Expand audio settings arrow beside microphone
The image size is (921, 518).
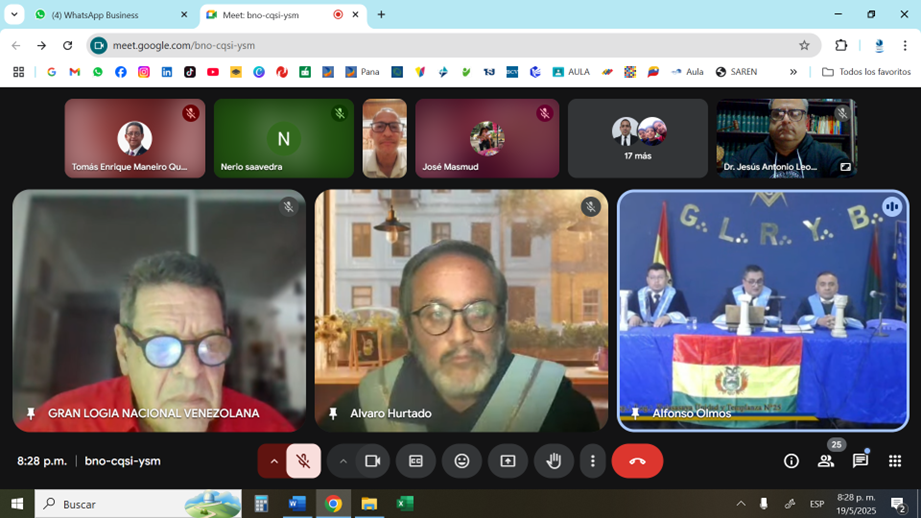click(x=273, y=461)
